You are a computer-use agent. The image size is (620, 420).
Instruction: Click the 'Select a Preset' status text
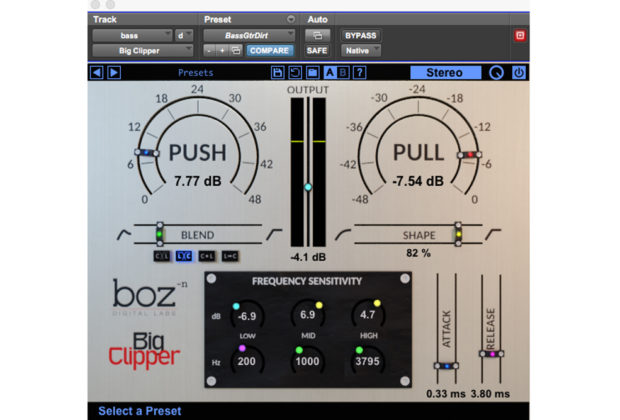tap(140, 411)
